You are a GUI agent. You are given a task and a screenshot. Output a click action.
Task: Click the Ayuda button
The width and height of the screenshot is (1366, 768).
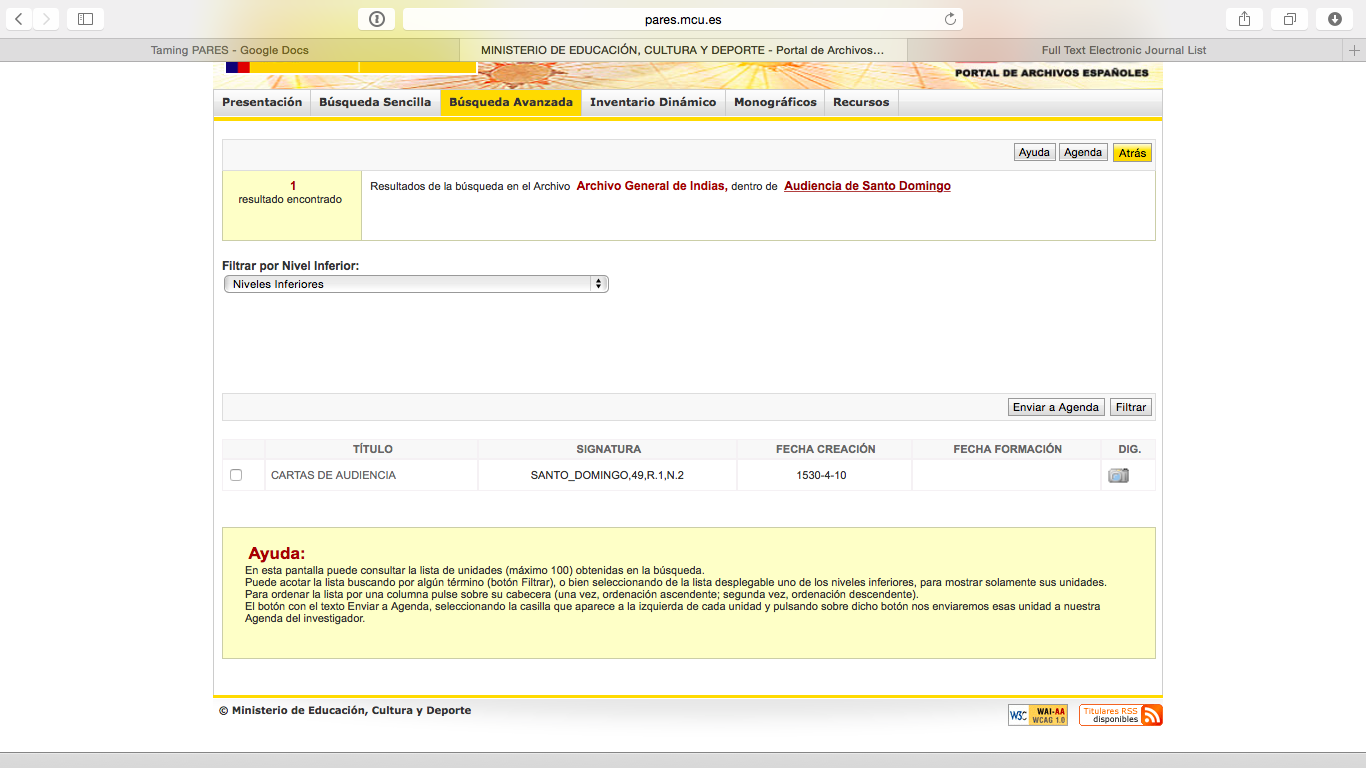coord(1034,153)
